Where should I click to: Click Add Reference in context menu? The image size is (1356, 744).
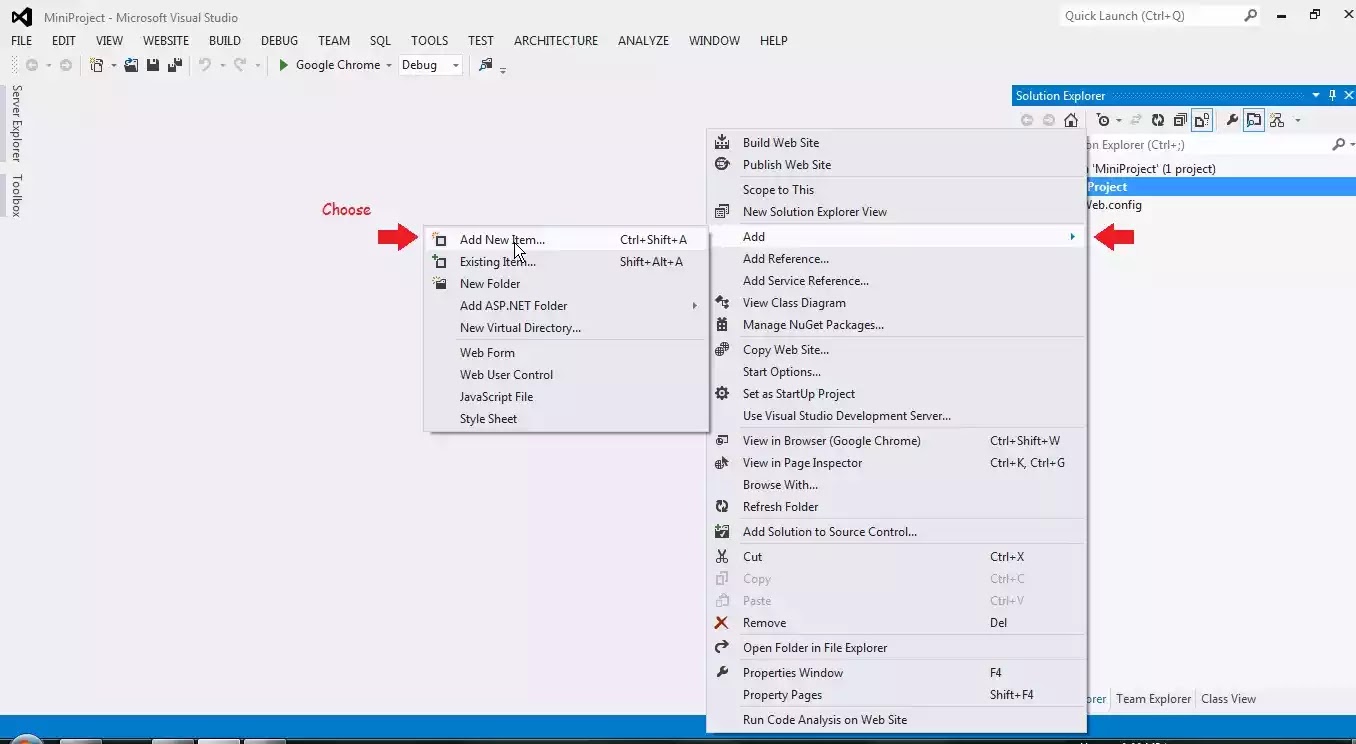coord(896,259)
